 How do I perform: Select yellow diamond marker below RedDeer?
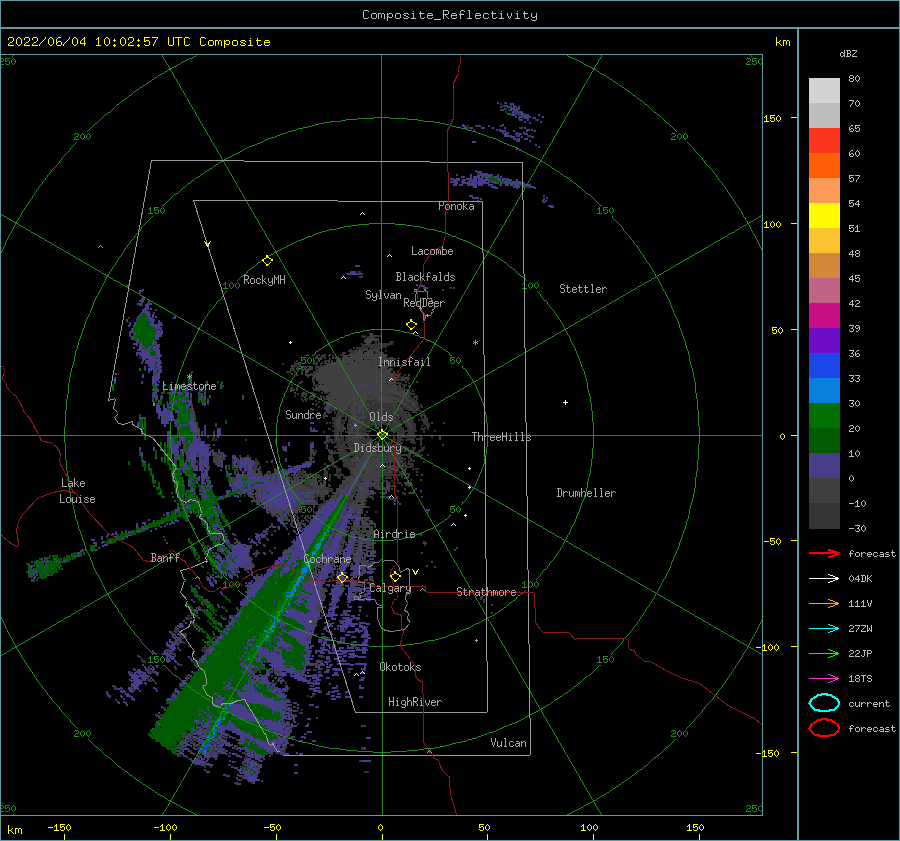click(411, 324)
